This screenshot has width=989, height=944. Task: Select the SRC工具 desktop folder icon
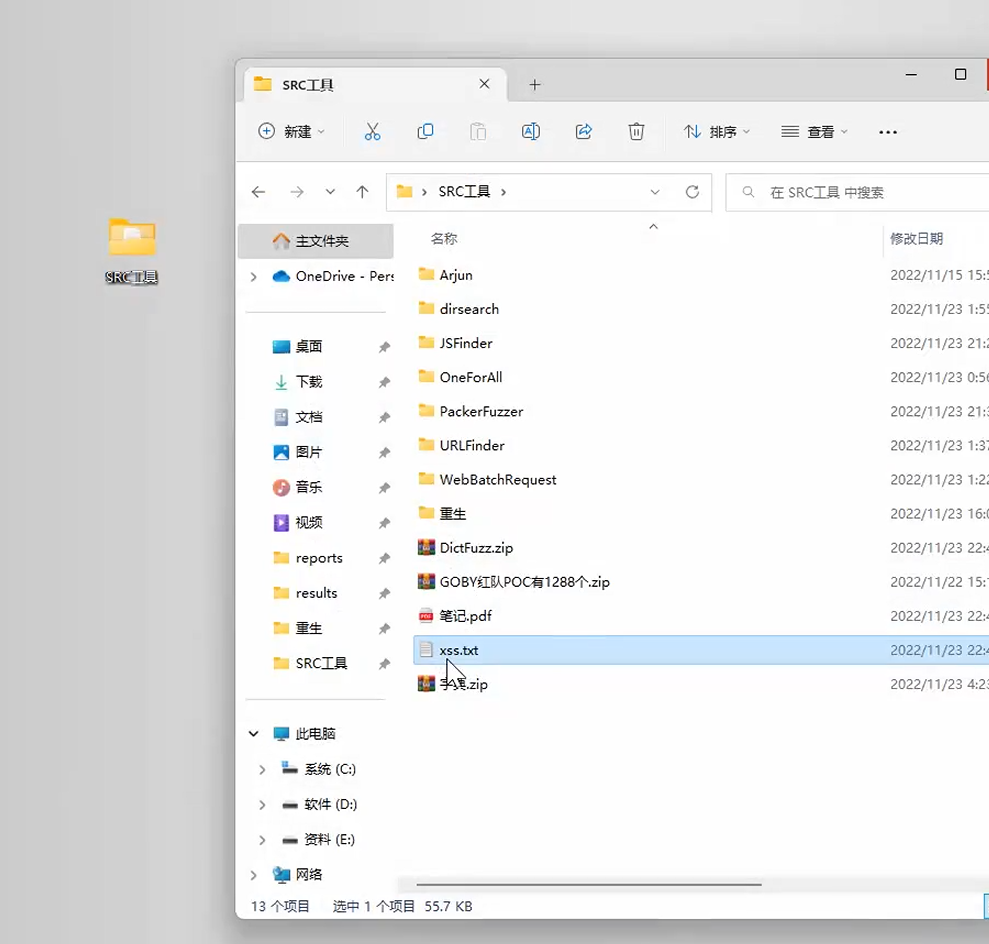tap(132, 250)
